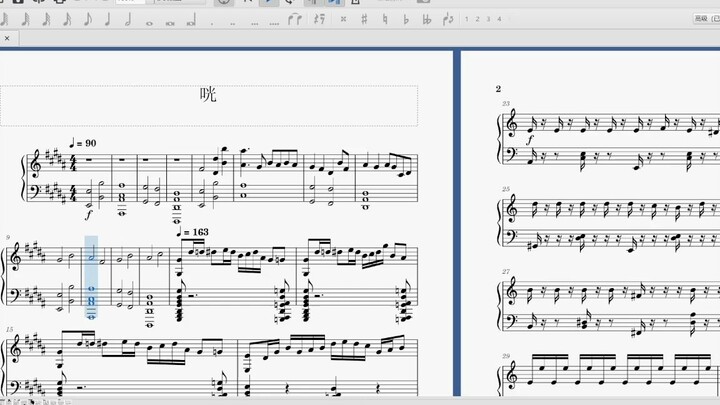
Task: Click the treble clef of first system
Action: [x=35, y=163]
